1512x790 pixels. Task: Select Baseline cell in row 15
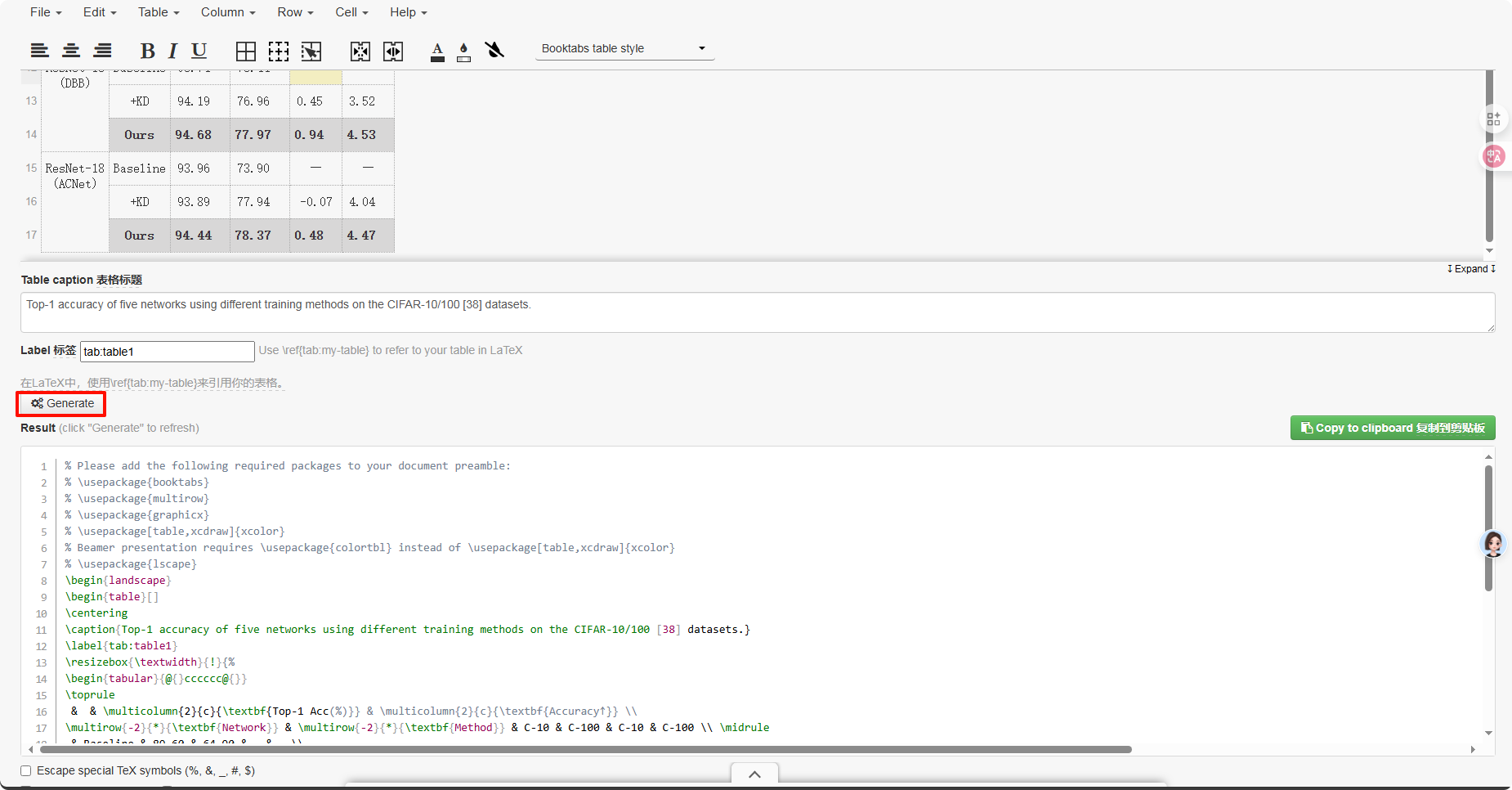click(x=140, y=168)
